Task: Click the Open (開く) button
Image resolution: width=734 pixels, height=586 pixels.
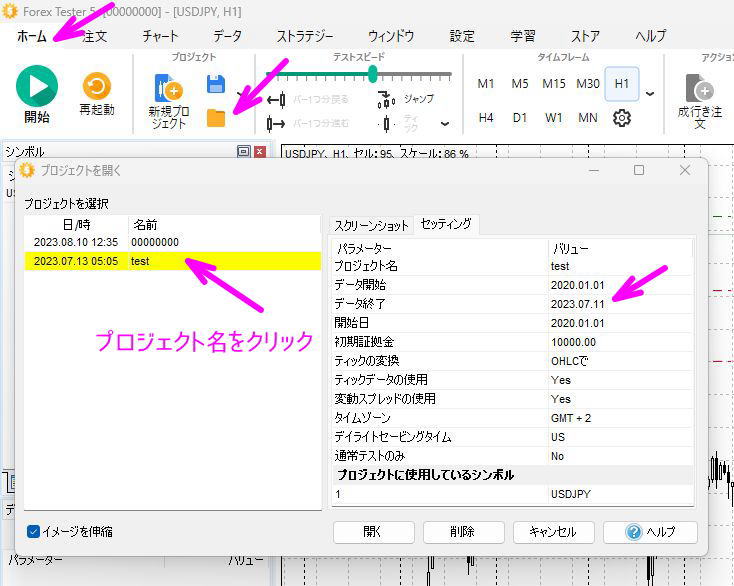Action: [374, 532]
